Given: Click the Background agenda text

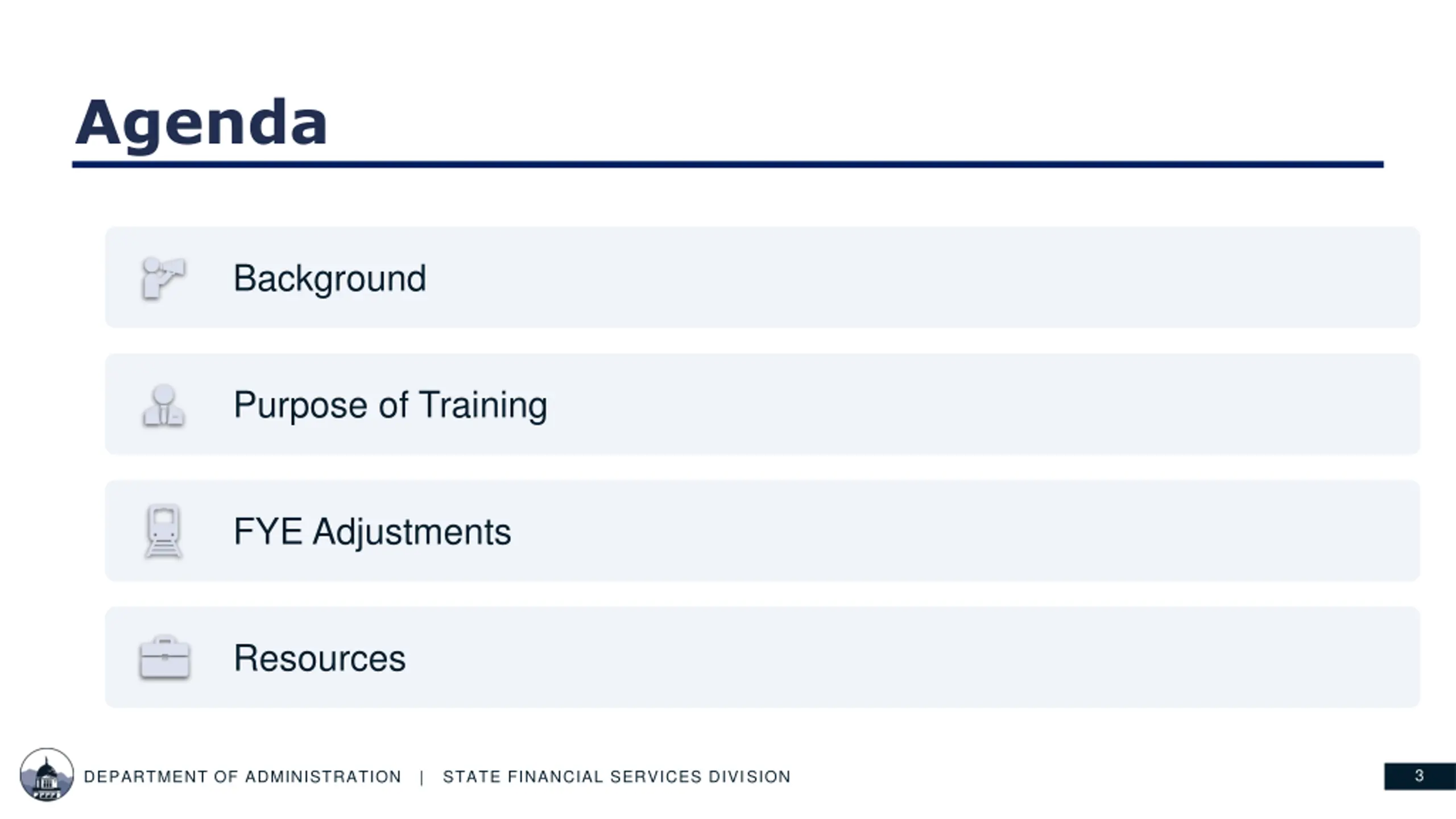Looking at the screenshot, I should (329, 279).
